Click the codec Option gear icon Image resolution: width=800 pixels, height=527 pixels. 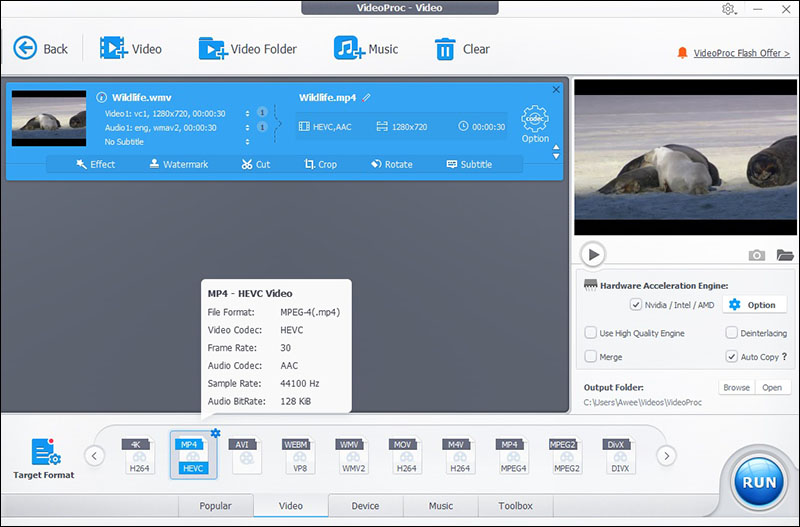tap(535, 120)
